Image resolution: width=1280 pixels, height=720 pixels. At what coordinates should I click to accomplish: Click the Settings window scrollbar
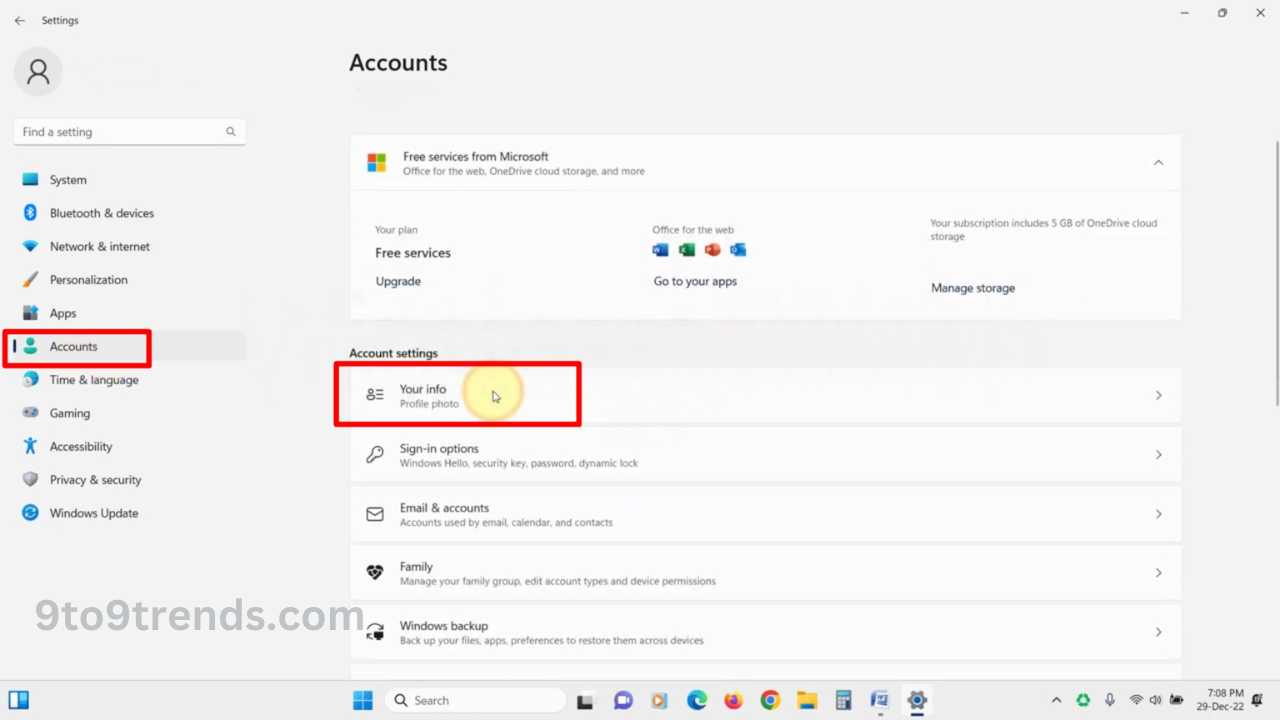[1276, 273]
